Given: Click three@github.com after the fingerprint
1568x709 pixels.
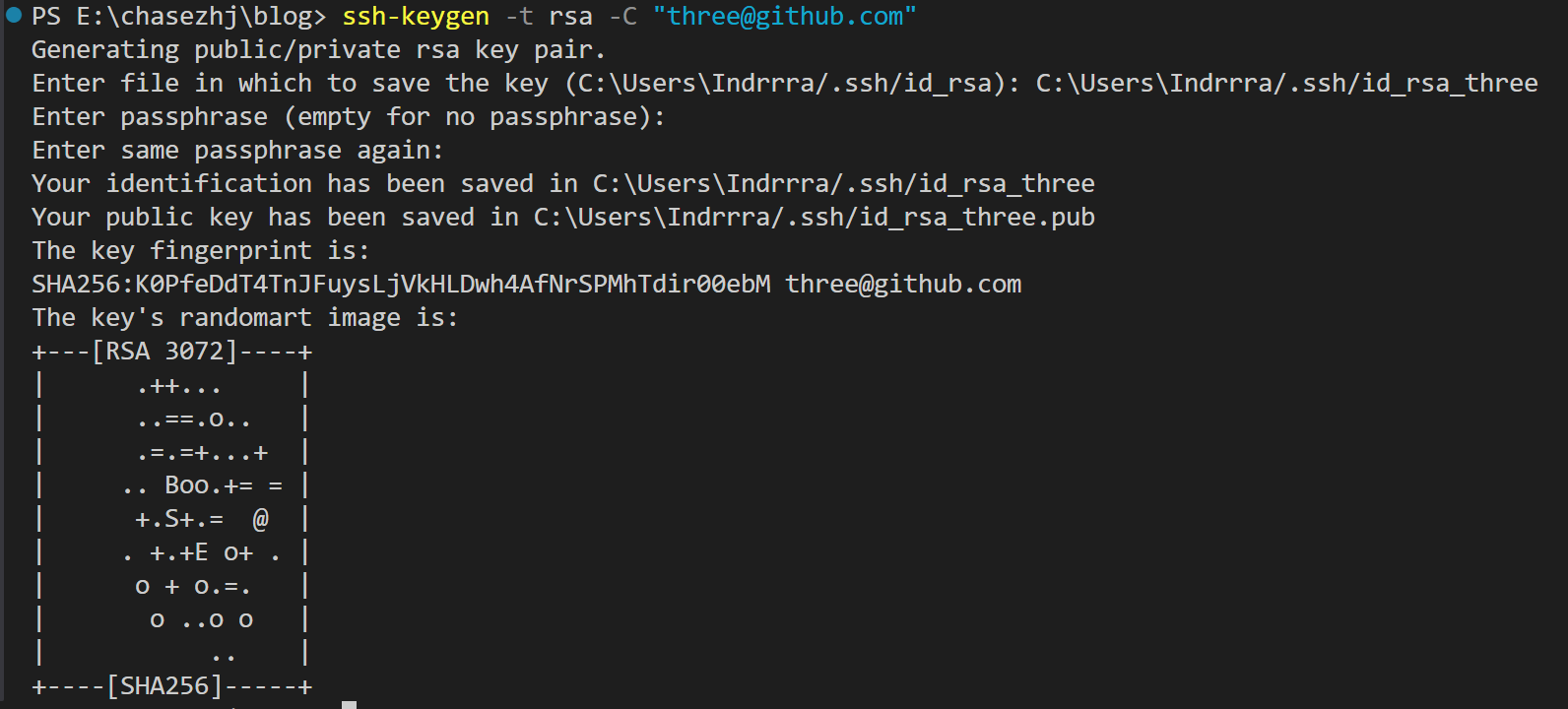Looking at the screenshot, I should [903, 285].
